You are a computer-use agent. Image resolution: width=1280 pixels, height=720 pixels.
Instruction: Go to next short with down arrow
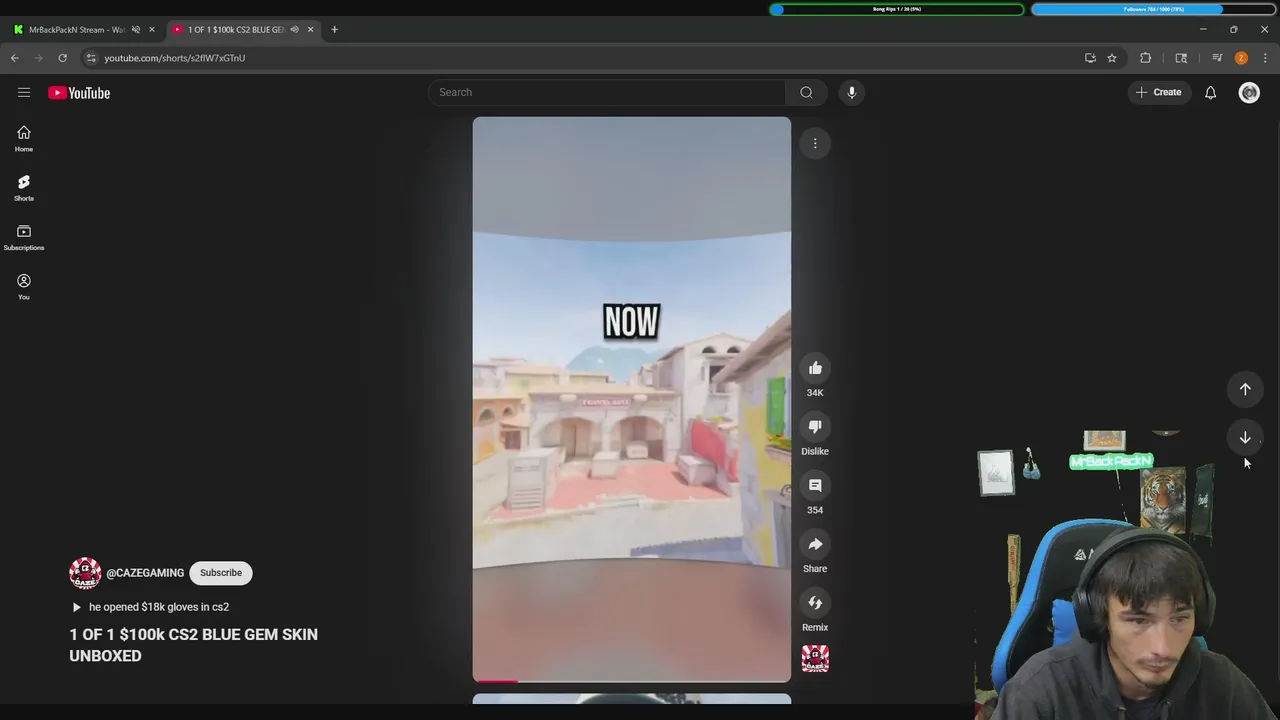[x=1245, y=437]
